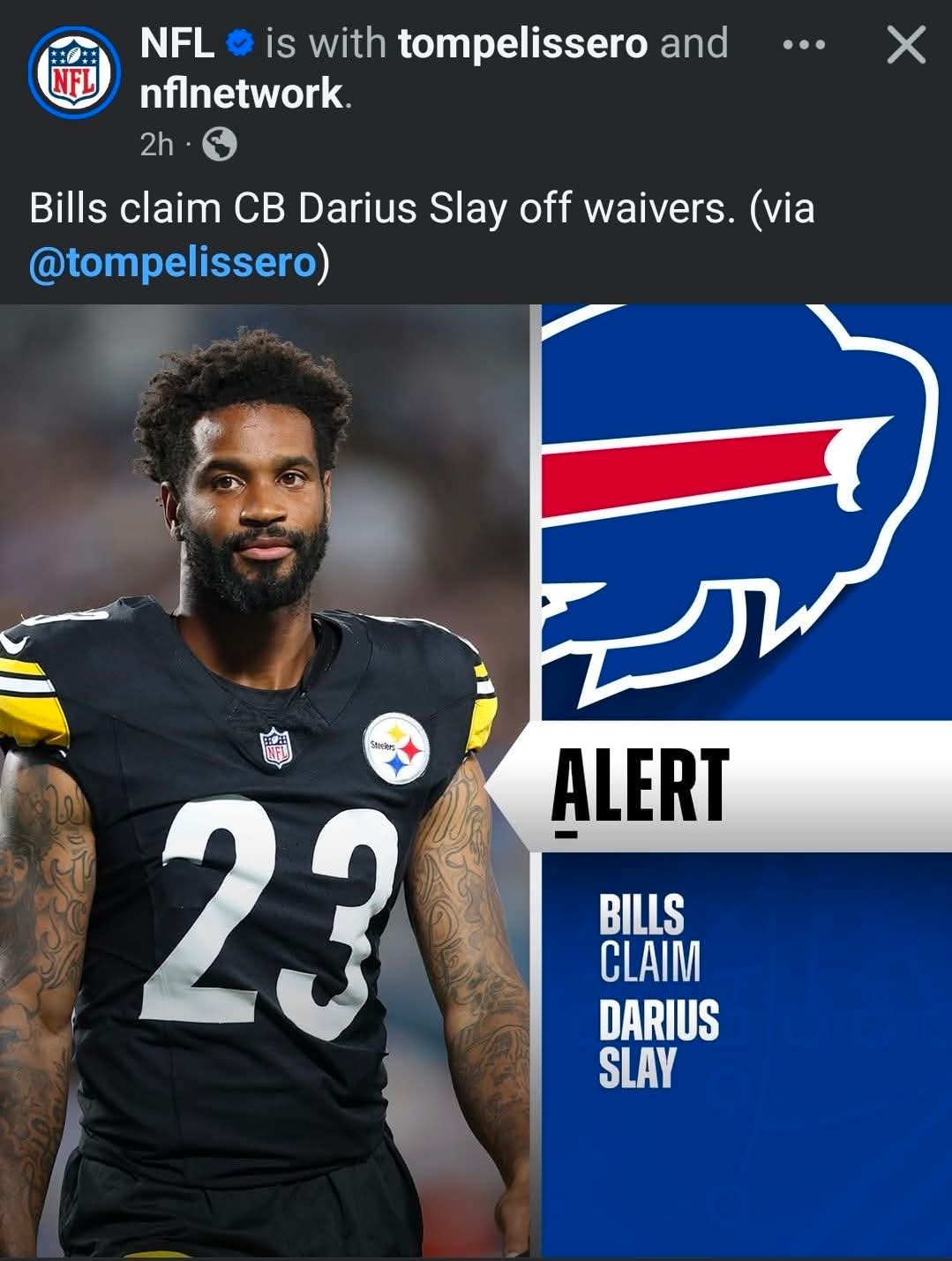Viewport: 952px width, 1261px height.
Task: Click the 2h post timestamp
Action: pyautogui.click(x=156, y=144)
